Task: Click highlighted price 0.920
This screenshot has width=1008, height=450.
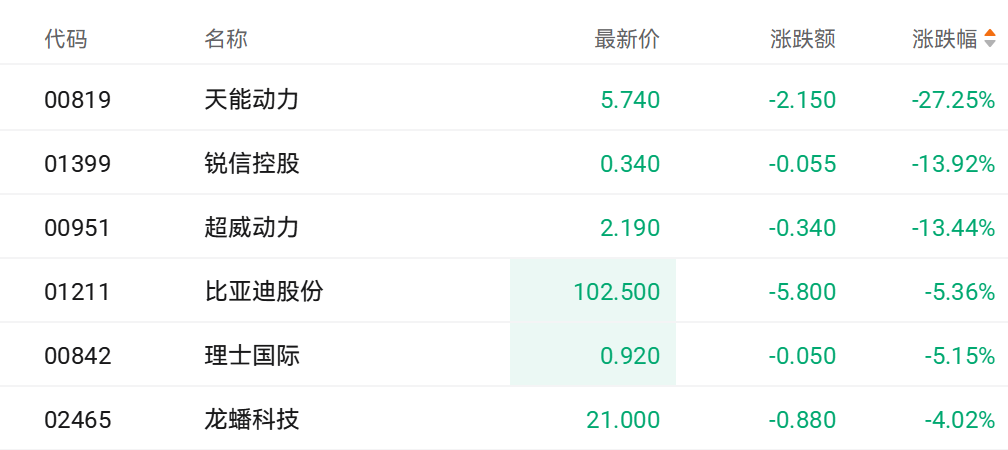Action: tap(630, 356)
